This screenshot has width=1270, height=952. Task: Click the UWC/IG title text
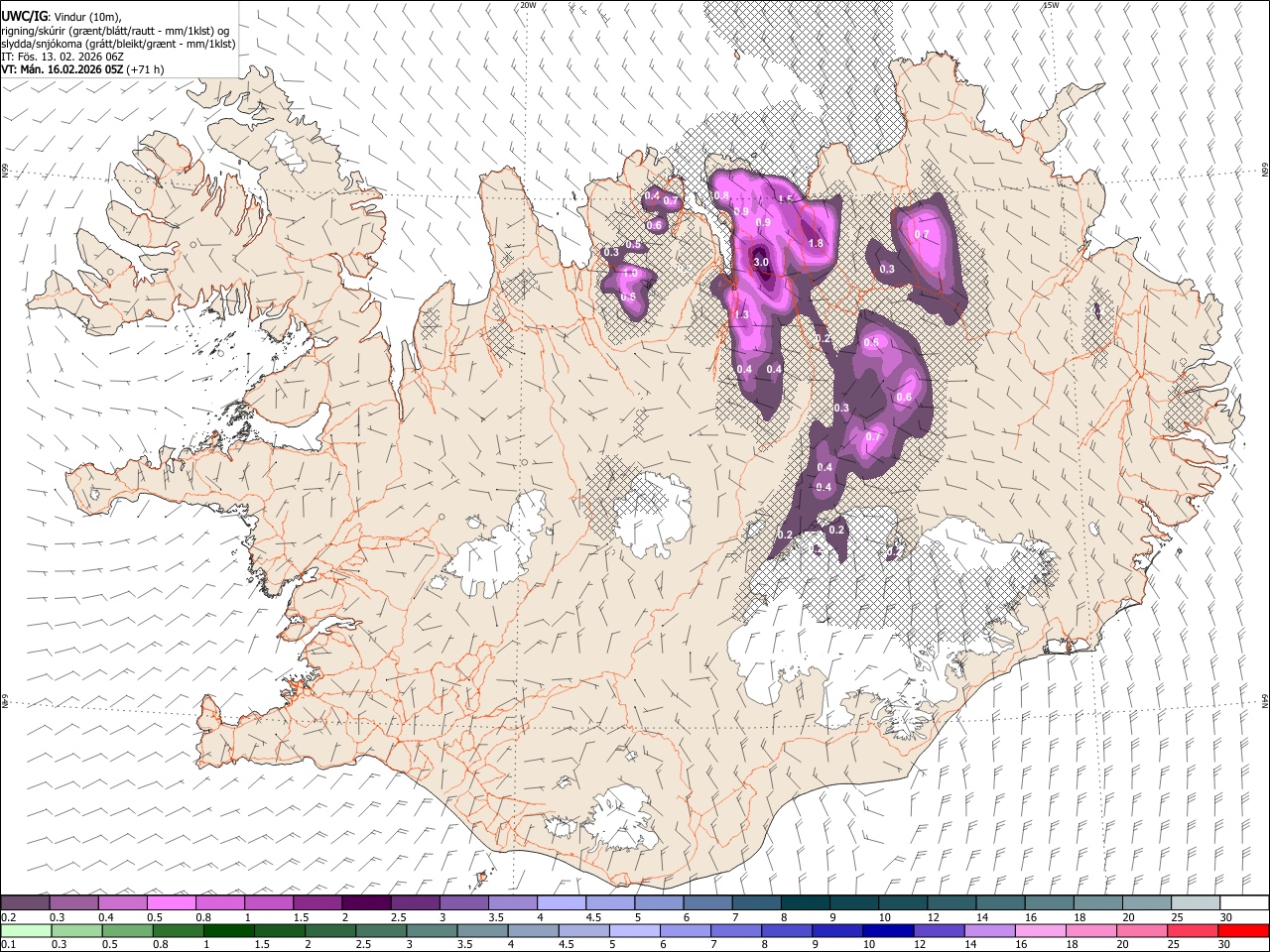tap(24, 15)
